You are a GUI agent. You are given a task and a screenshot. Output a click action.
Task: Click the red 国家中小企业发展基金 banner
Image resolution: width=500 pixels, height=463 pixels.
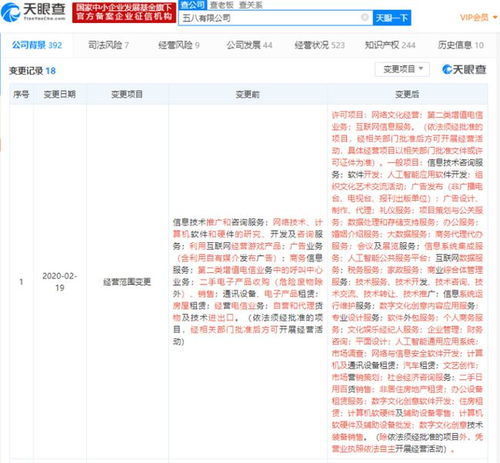124,13
